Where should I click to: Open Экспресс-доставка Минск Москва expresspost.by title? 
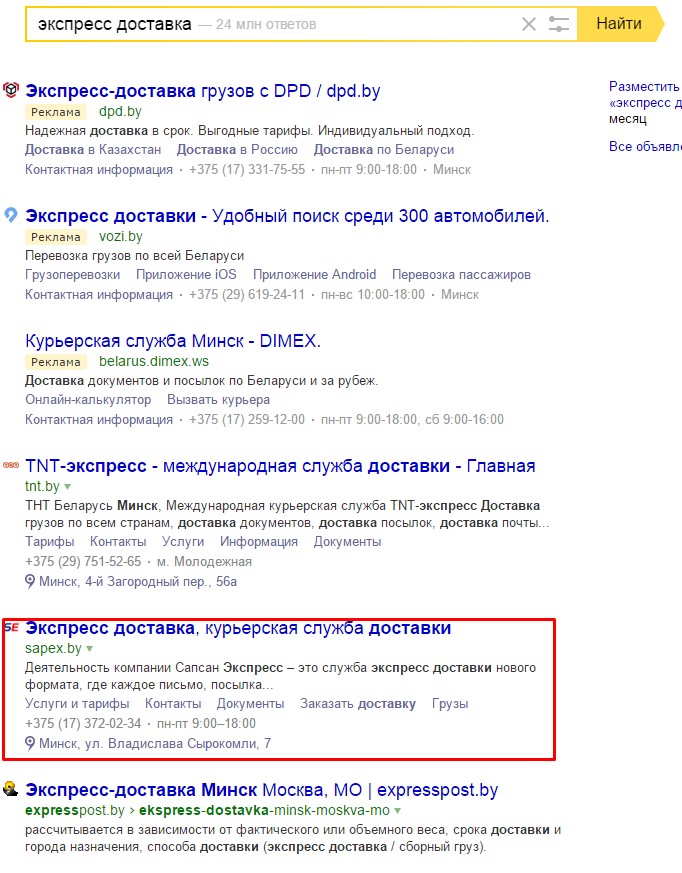point(262,789)
